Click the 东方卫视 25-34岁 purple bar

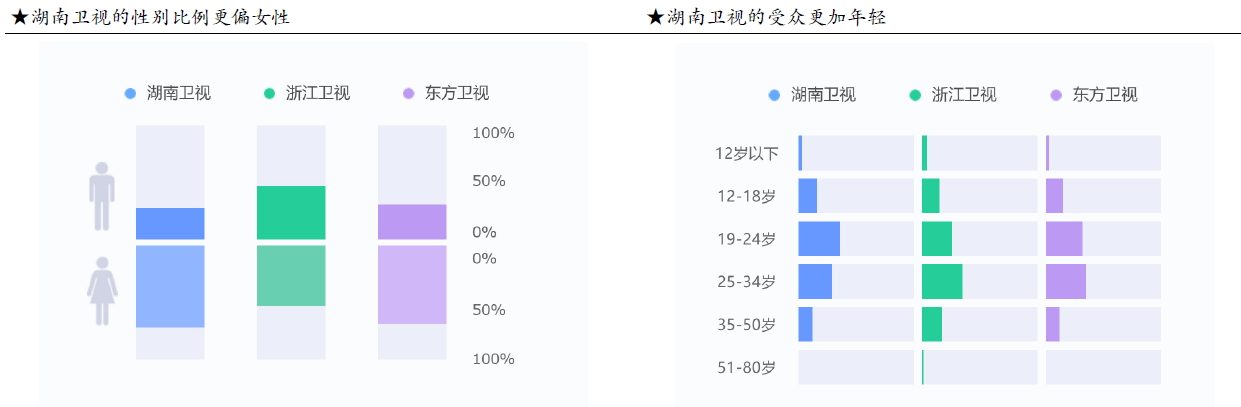1066,282
